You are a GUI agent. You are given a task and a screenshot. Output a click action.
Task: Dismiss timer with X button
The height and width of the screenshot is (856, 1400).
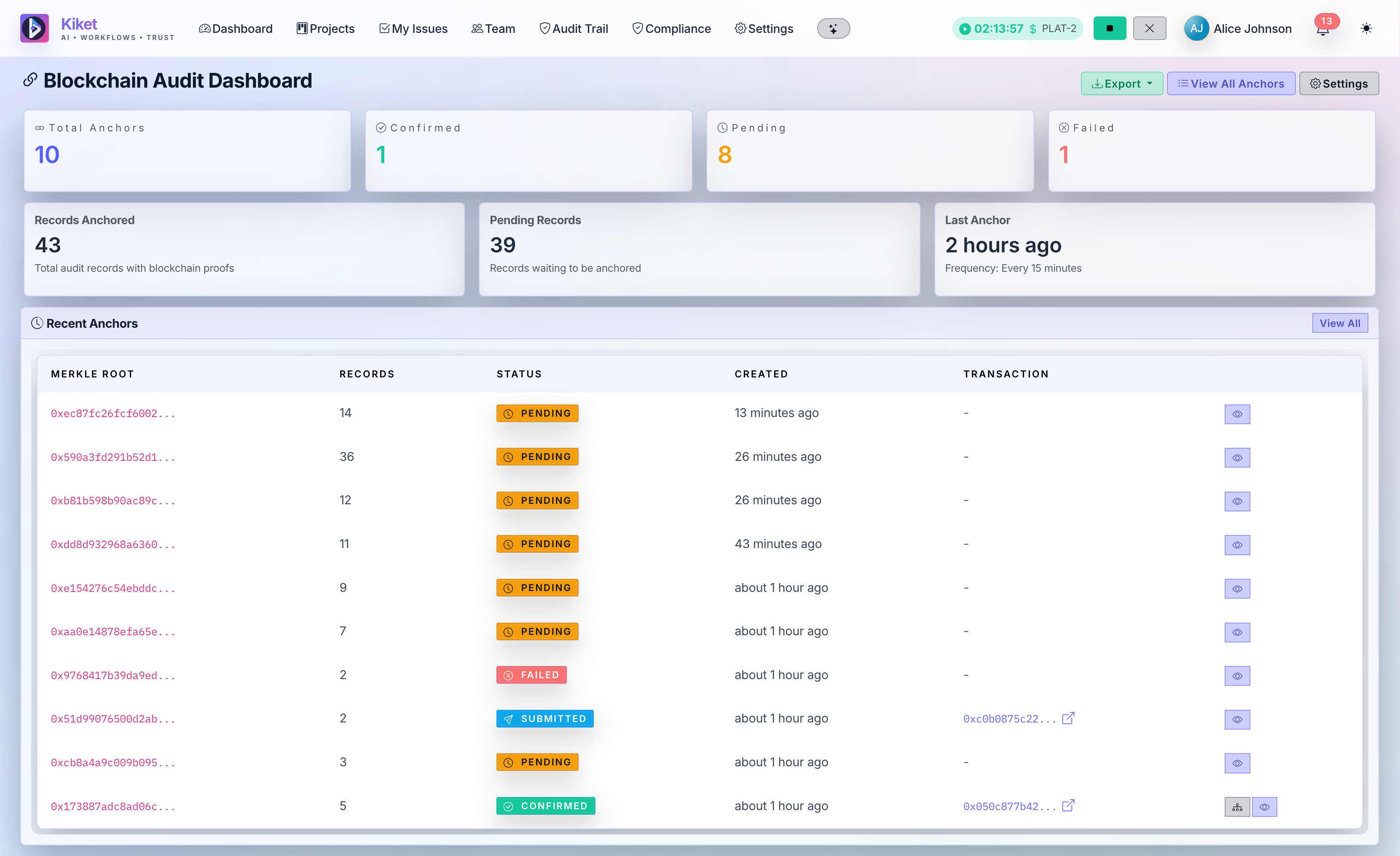pos(1149,28)
